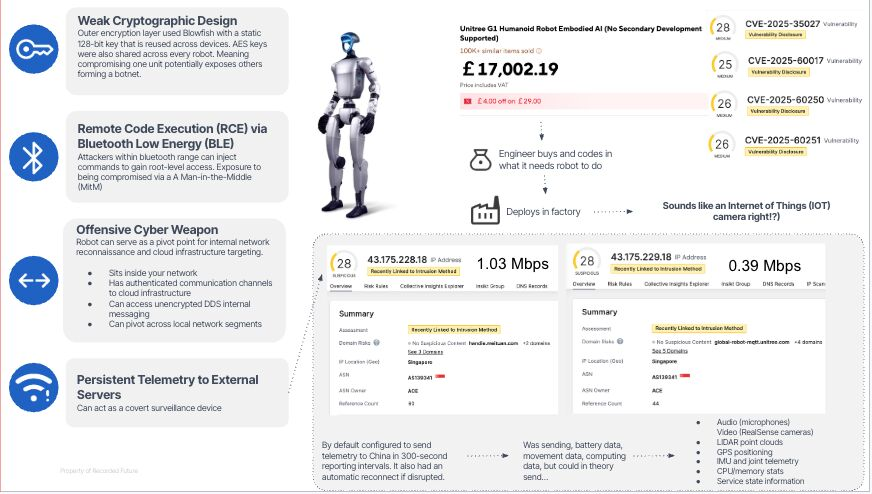Click the red discount tag icon in the £4.00 off banner
Viewport: 872px width, 494px height.
click(468, 101)
